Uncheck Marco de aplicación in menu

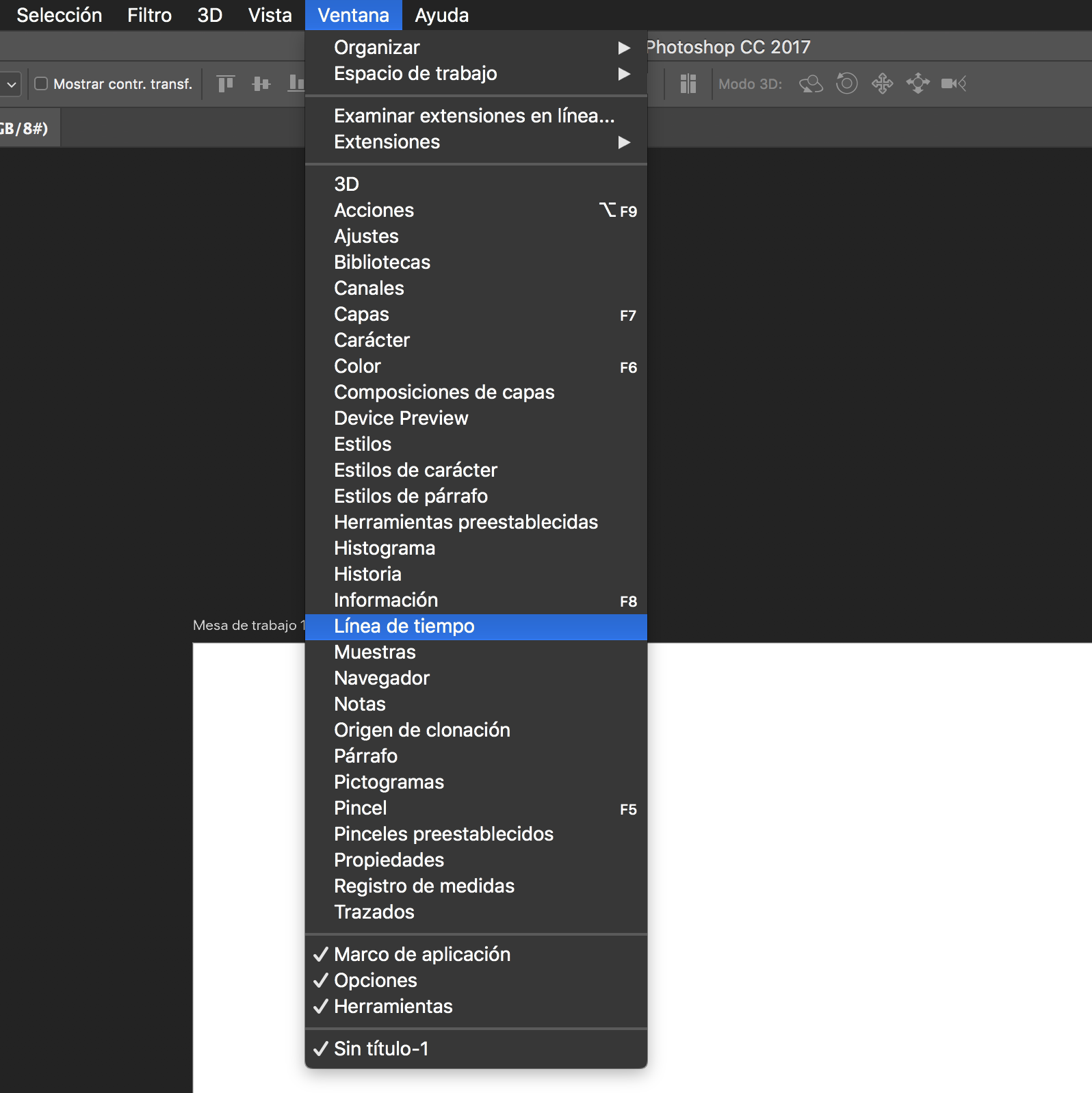[x=421, y=954]
